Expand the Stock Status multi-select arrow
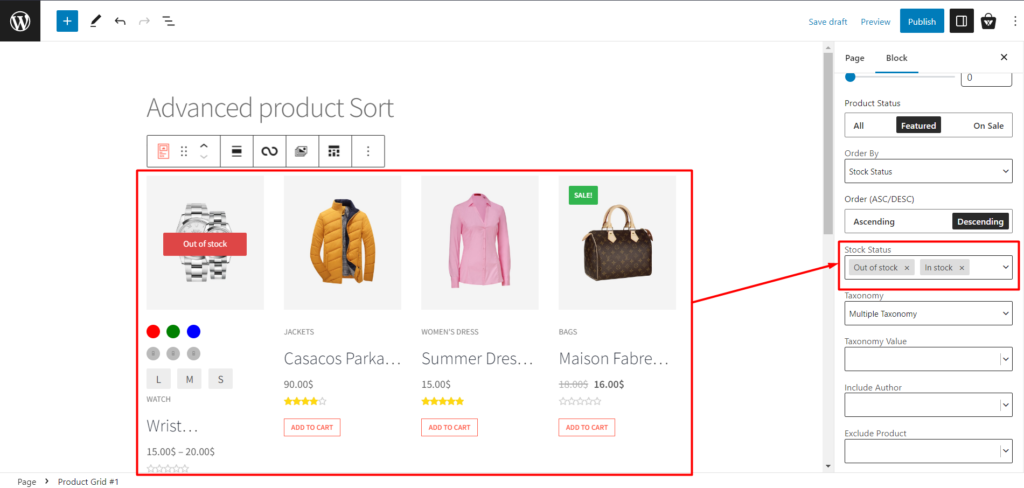This screenshot has width=1024, height=488. point(1006,267)
